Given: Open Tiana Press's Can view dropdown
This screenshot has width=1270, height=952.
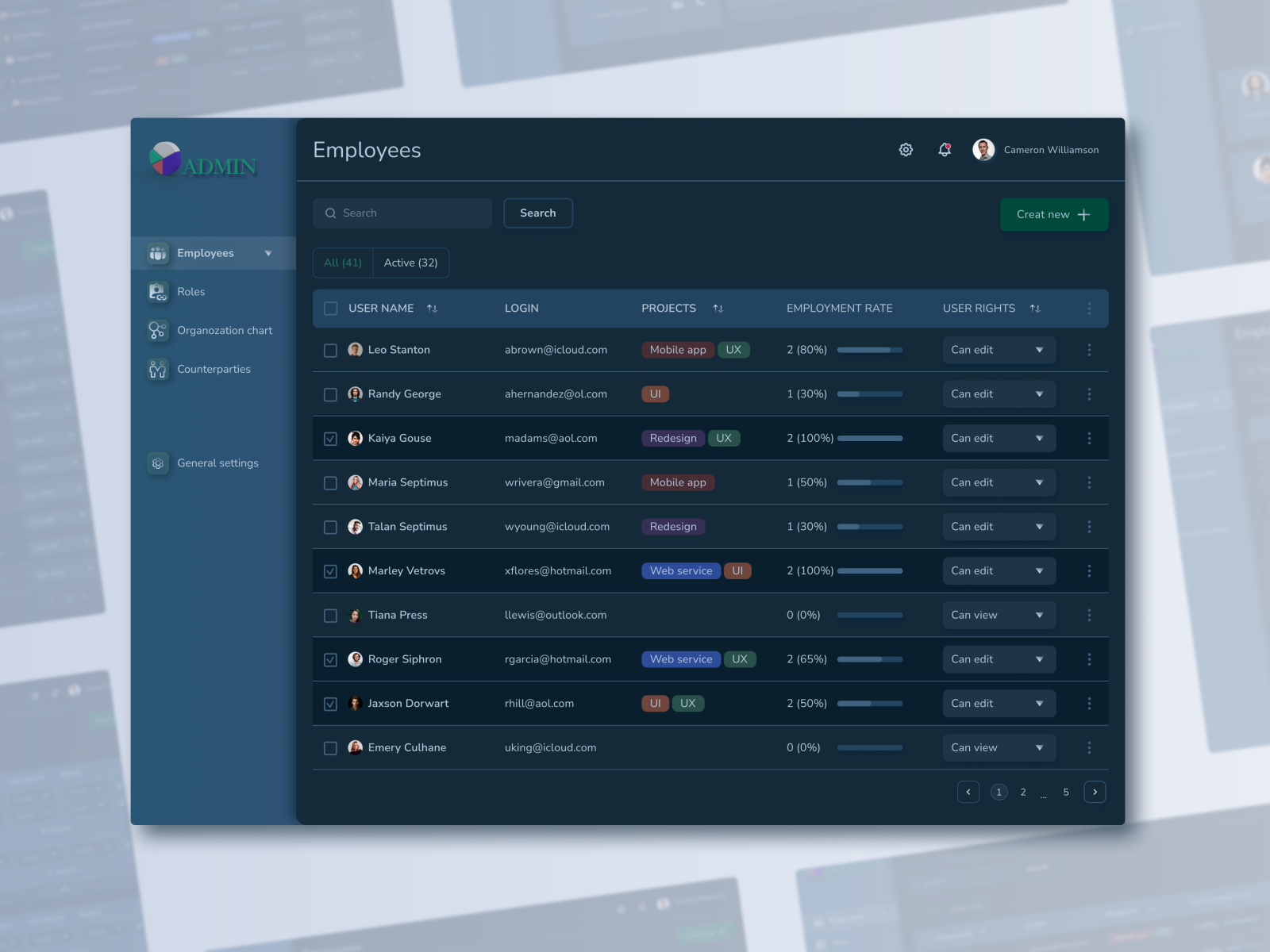Looking at the screenshot, I should [x=999, y=615].
